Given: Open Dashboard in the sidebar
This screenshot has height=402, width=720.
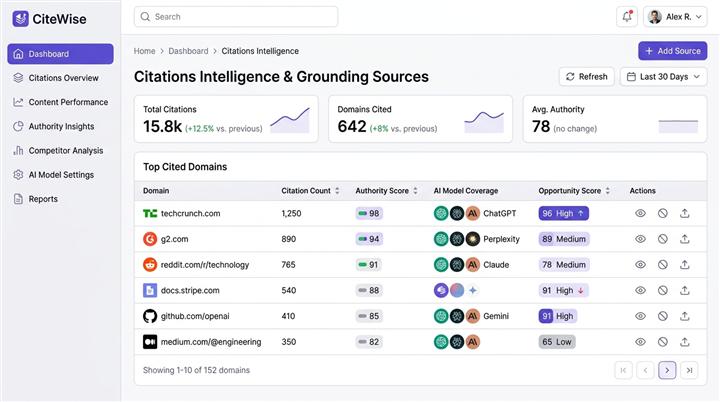Looking at the screenshot, I should tap(60, 54).
